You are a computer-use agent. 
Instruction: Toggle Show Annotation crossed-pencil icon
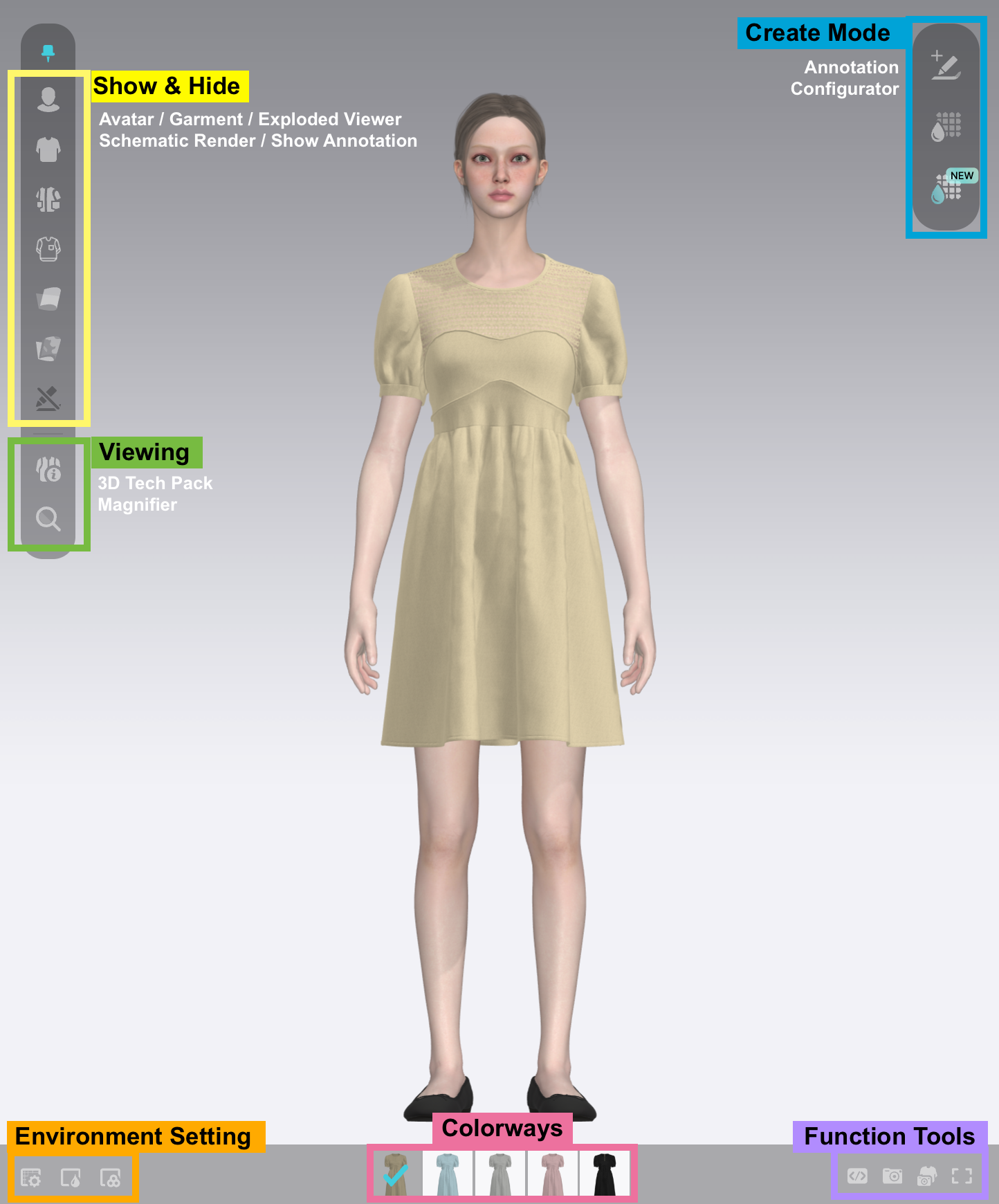[x=48, y=398]
